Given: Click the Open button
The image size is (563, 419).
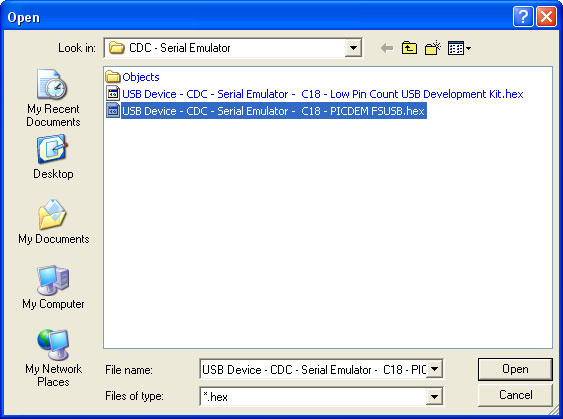Looking at the screenshot, I should coord(515,369).
